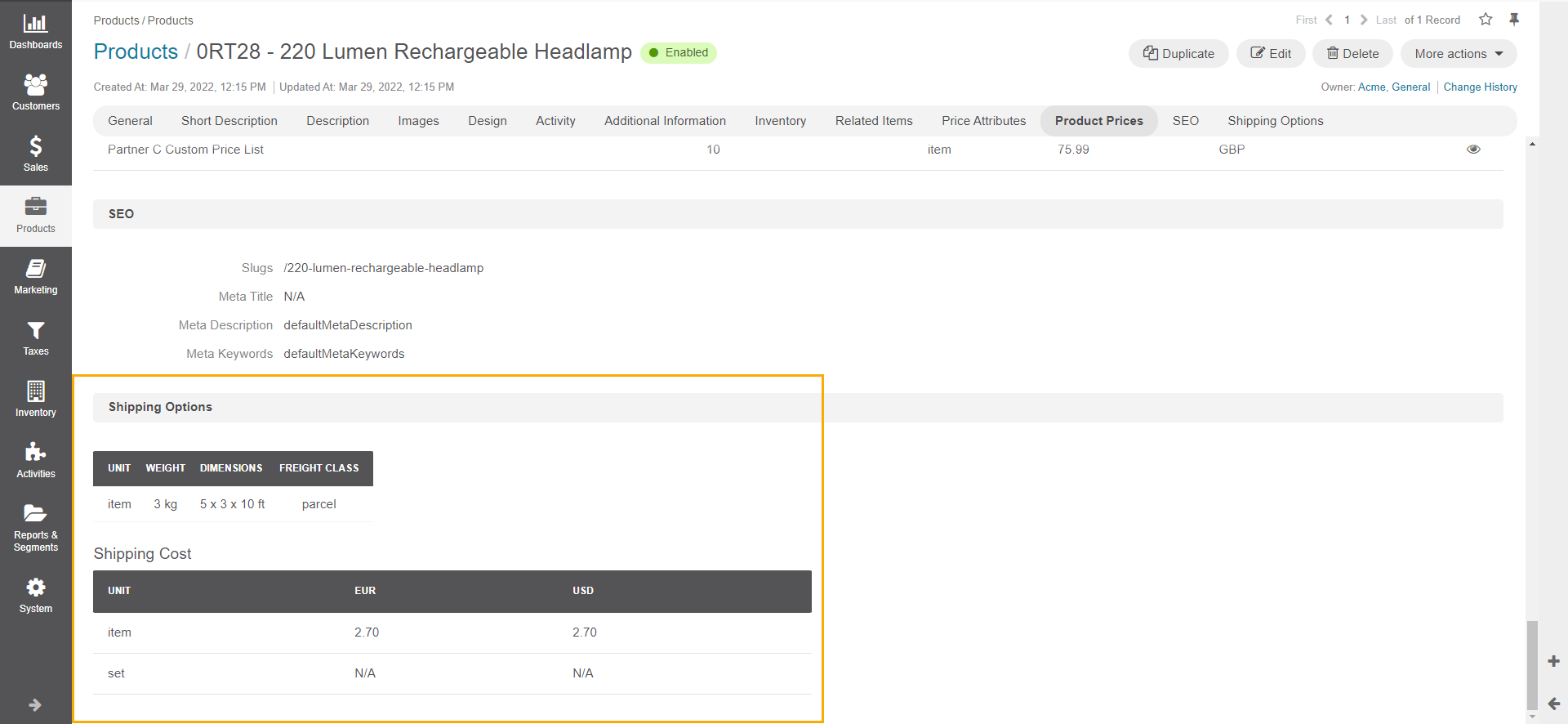Go to previous record arrow
The height and width of the screenshot is (724, 1568).
click(x=1329, y=20)
